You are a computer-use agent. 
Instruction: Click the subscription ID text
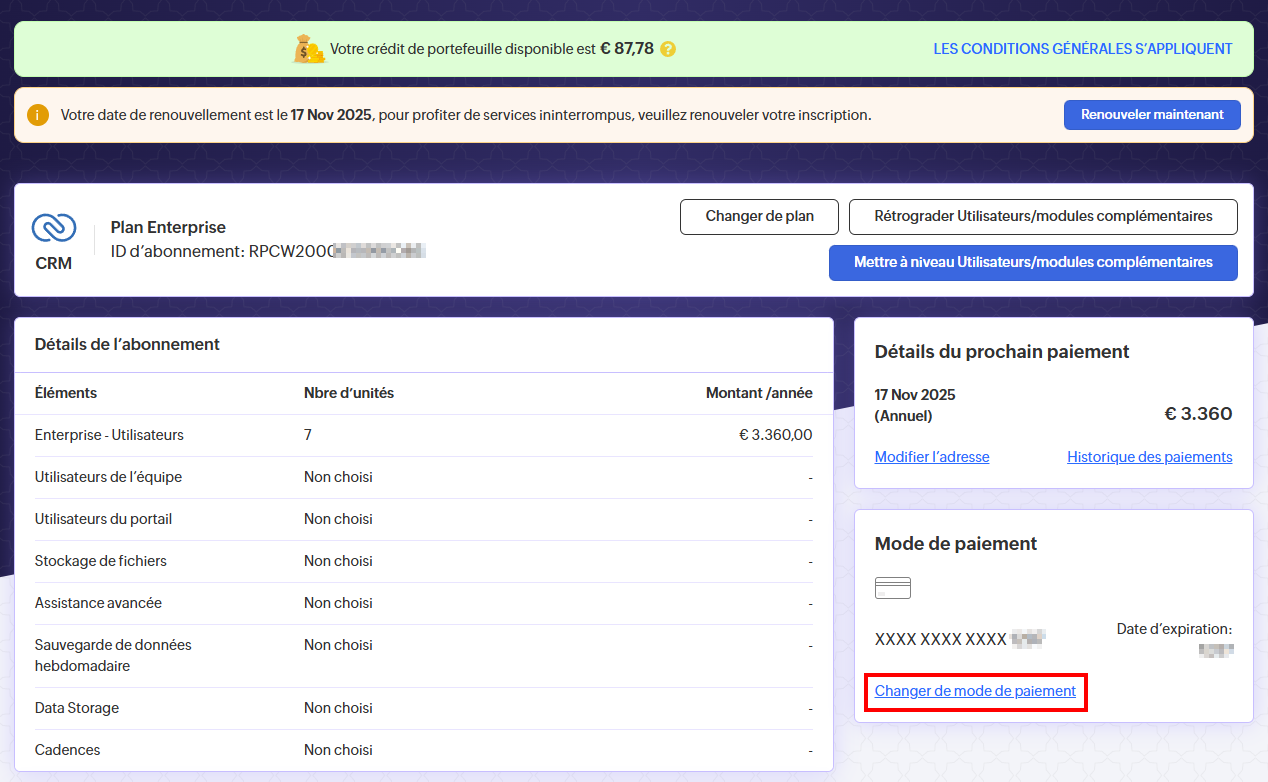268,251
